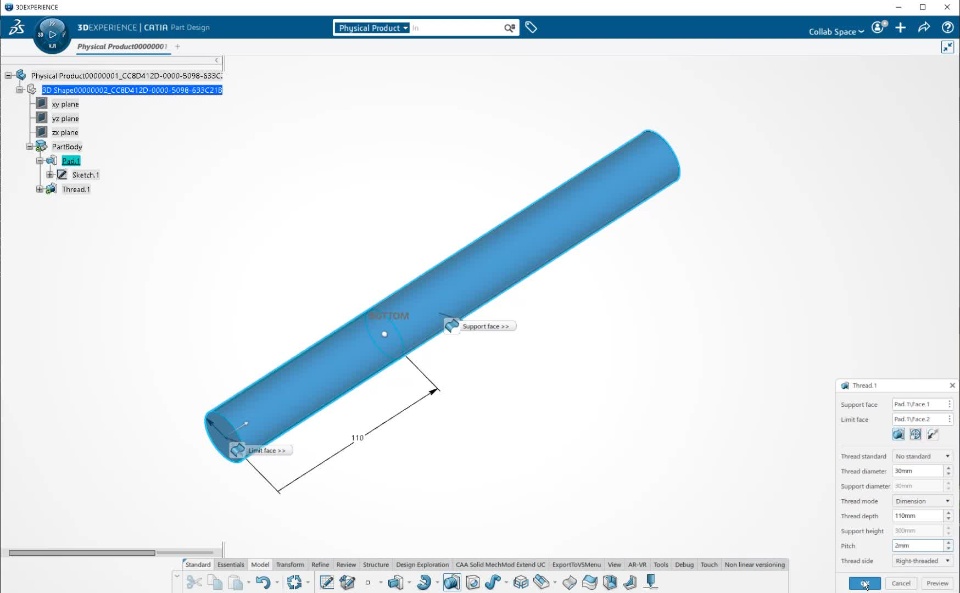Viewport: 960px width, 593px height.
Task: Open the user profile icon
Action: pyautogui.click(x=879, y=28)
